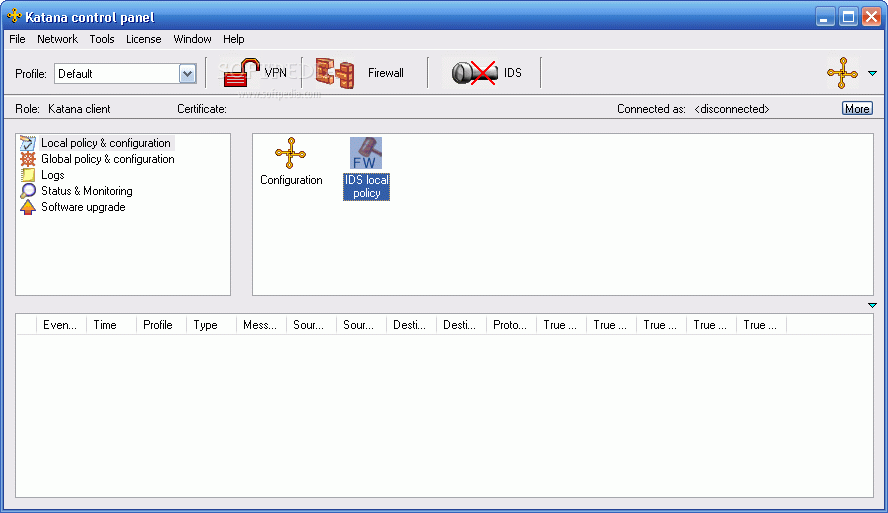
Task: Open the File menu
Action: tap(17, 39)
